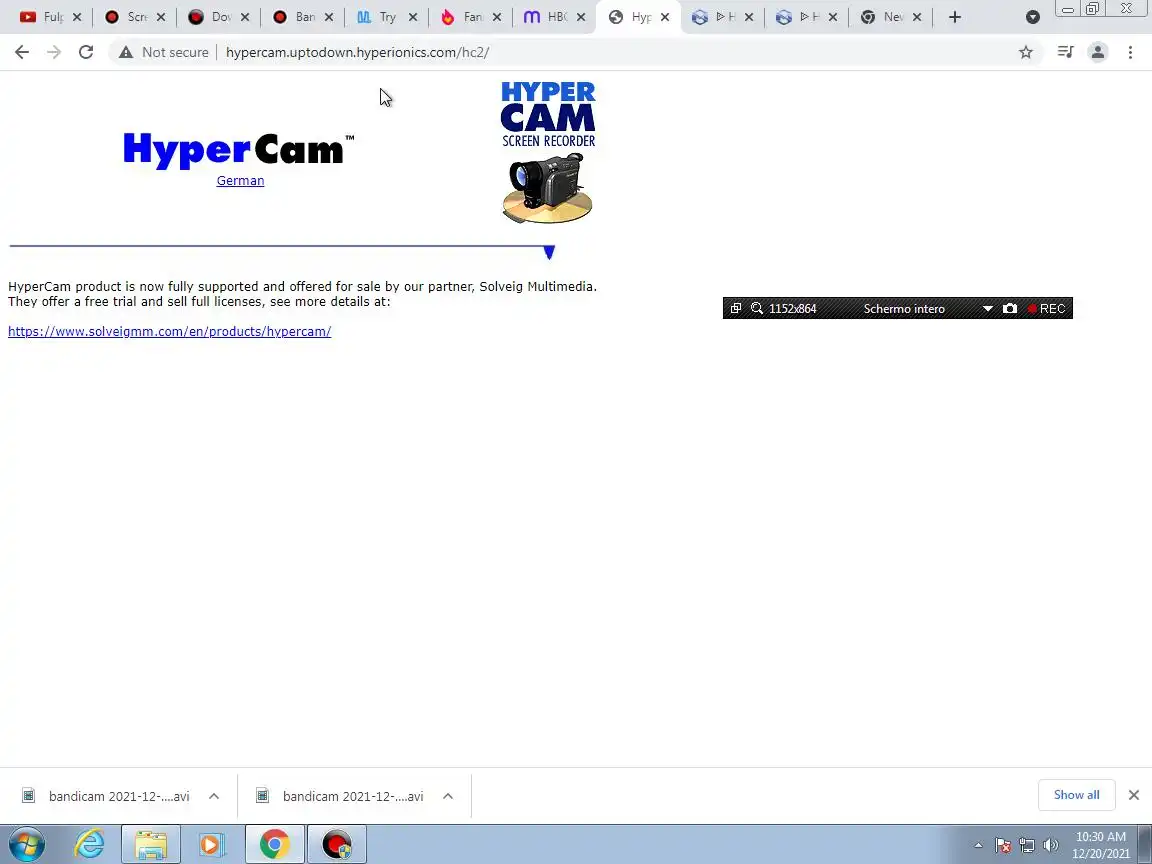Launch Internet Explorer from taskbar
This screenshot has width=1152, height=864.
[90, 844]
